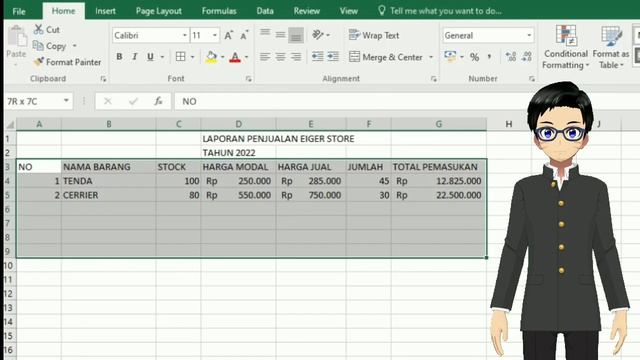
Task: Expand the Name Box dropdown
Action: pos(66,101)
